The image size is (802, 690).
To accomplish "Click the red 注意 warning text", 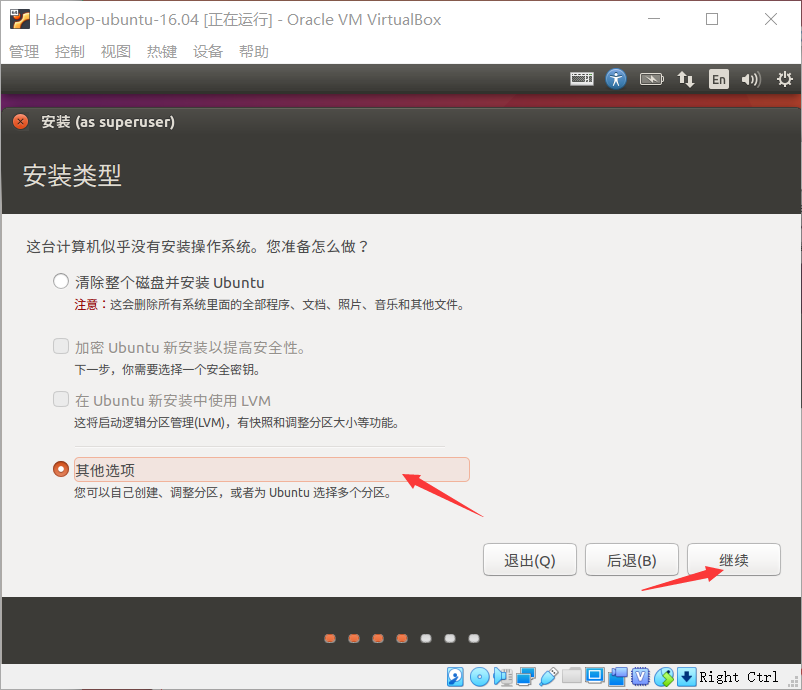I will [x=86, y=305].
